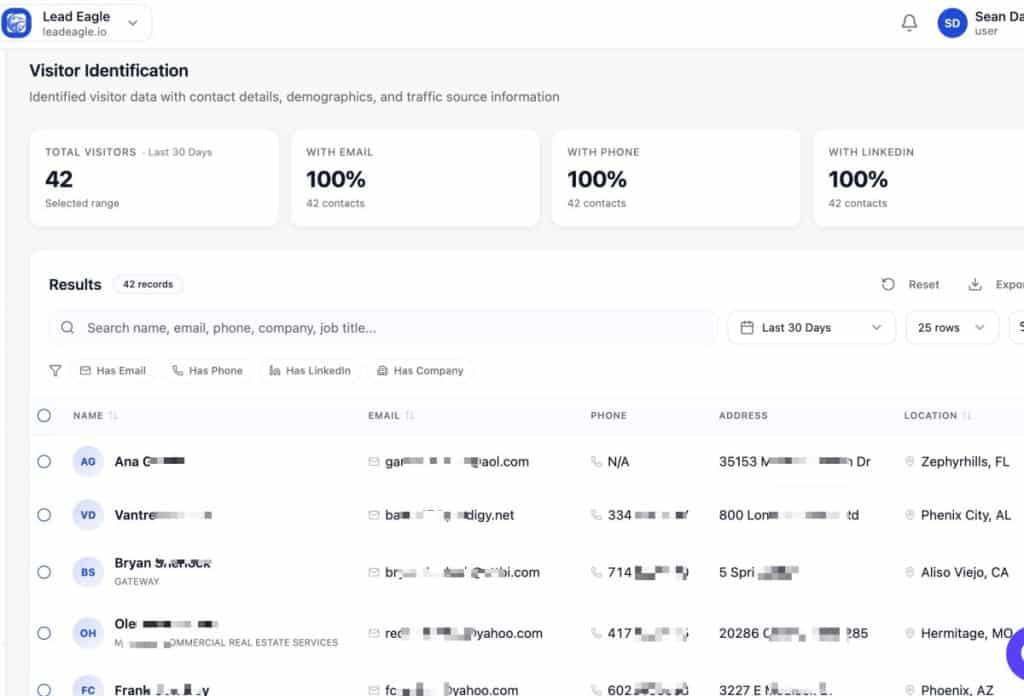Click the Hermitage, MO location text
1024x696 pixels.
click(967, 633)
